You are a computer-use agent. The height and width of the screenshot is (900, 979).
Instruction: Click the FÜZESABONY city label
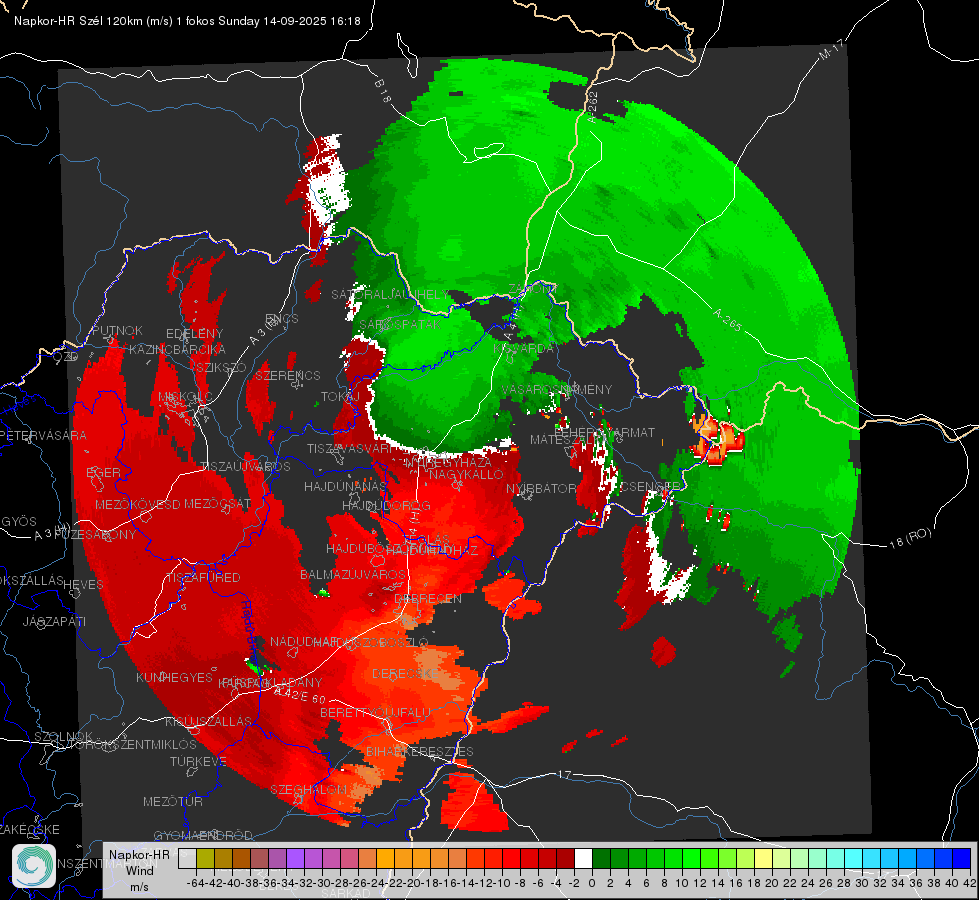96,534
